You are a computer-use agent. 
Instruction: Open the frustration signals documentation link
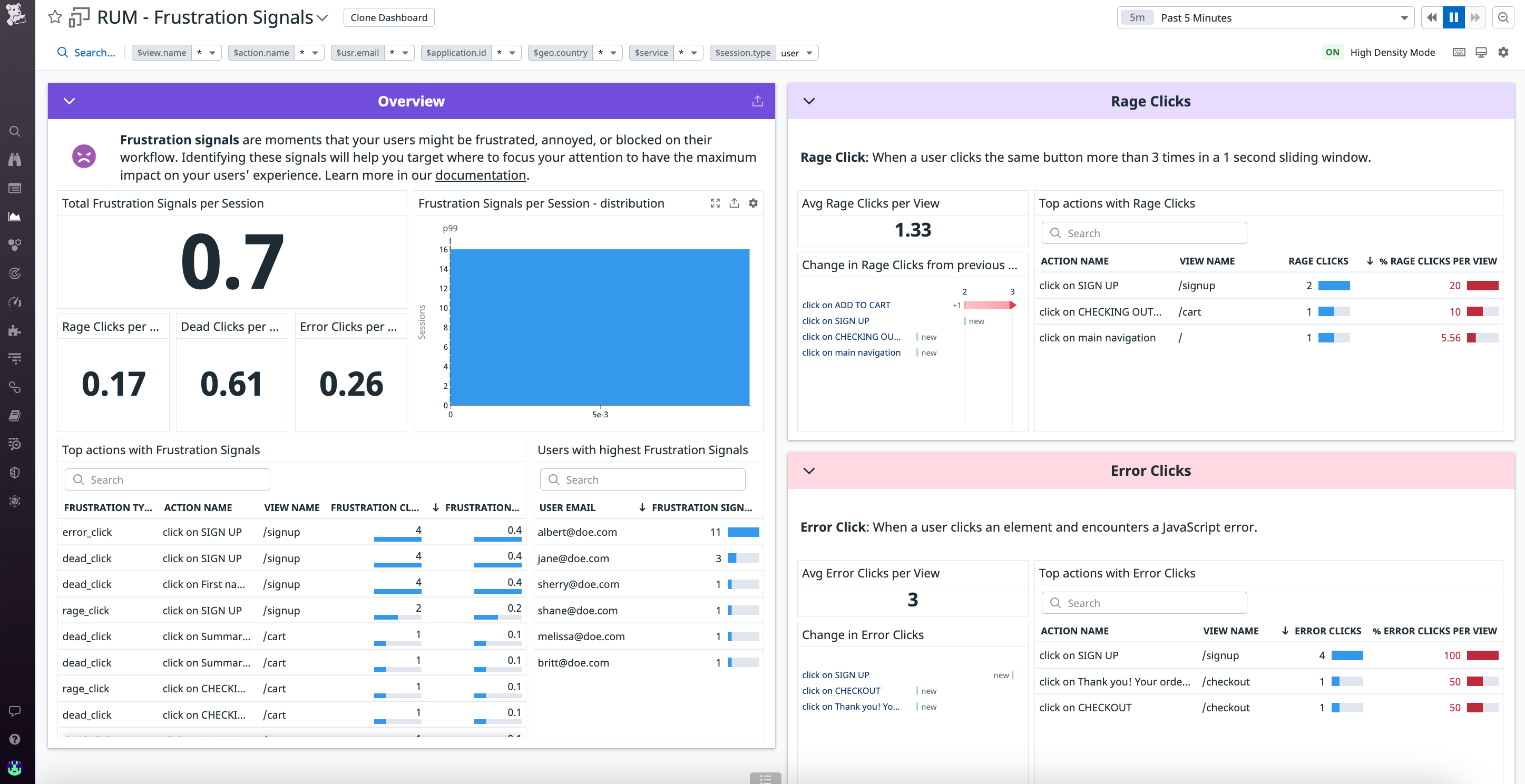[x=481, y=175]
